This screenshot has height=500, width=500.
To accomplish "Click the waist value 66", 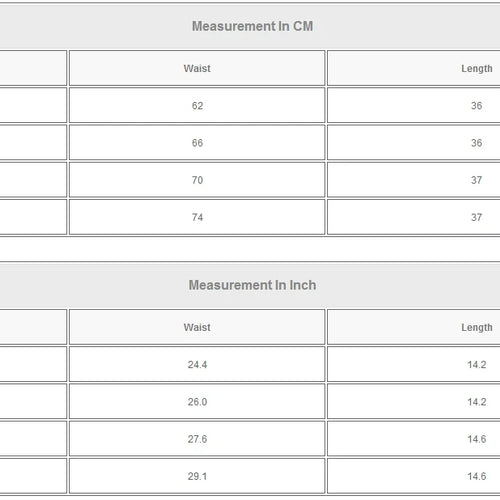I will tap(197, 143).
